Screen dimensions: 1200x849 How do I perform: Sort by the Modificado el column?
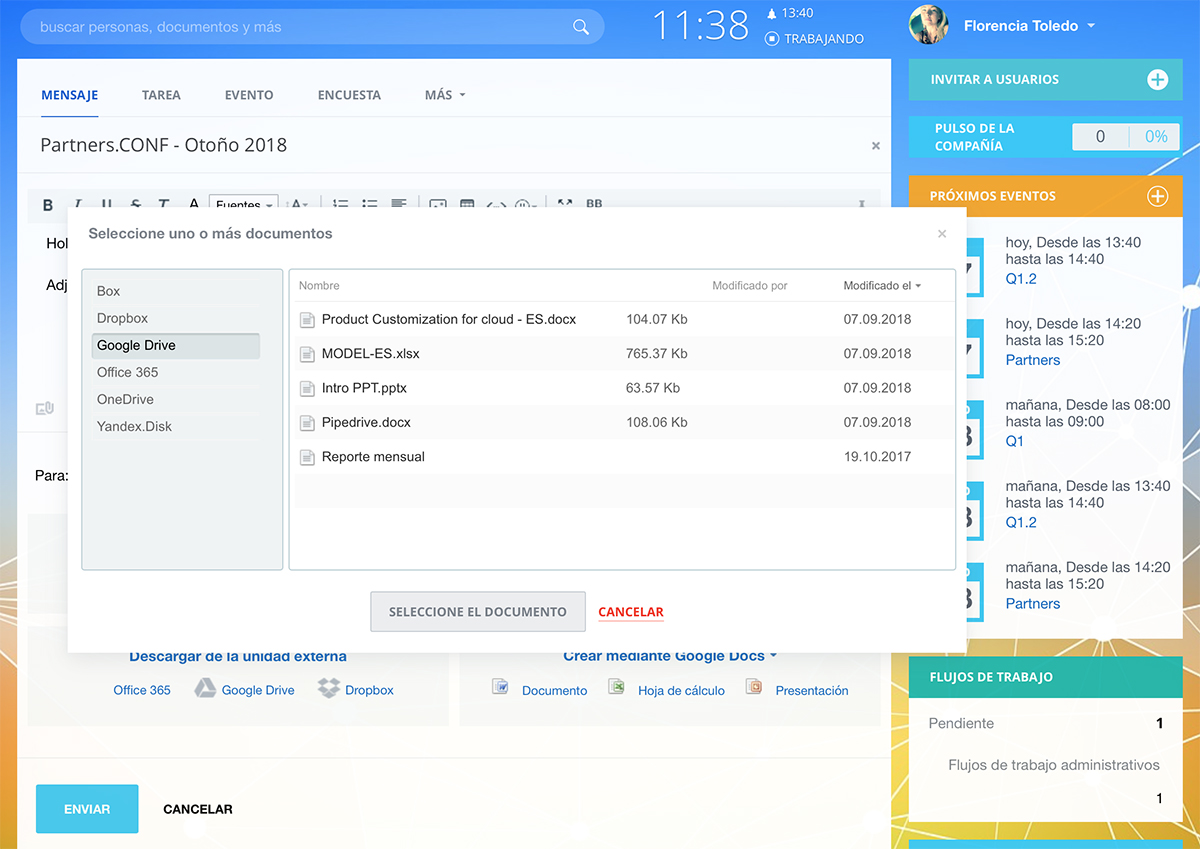(x=881, y=286)
